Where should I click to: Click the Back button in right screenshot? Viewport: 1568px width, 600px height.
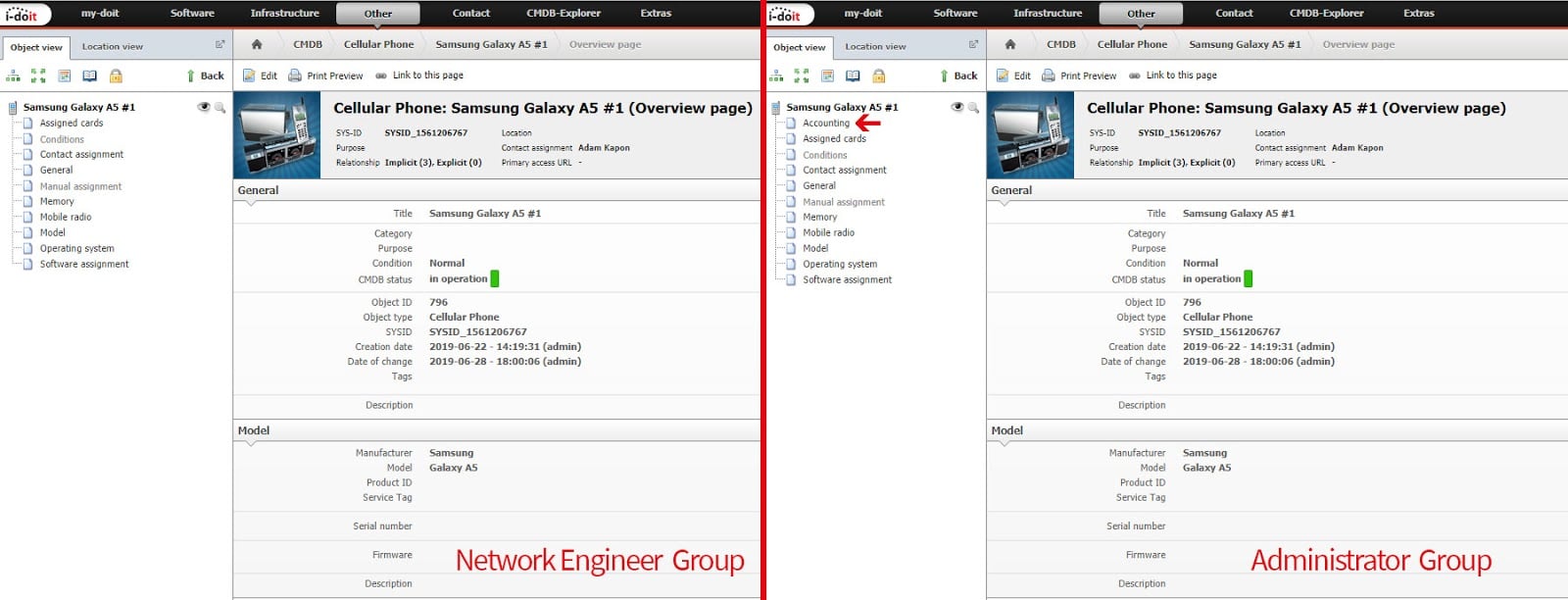(958, 75)
